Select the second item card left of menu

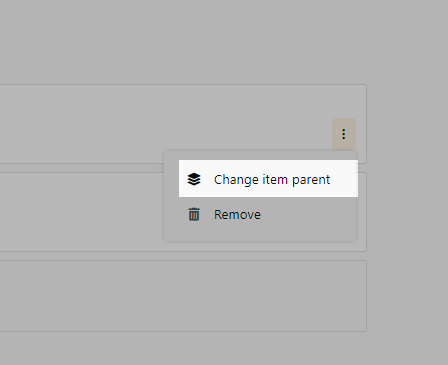[x=82, y=212]
